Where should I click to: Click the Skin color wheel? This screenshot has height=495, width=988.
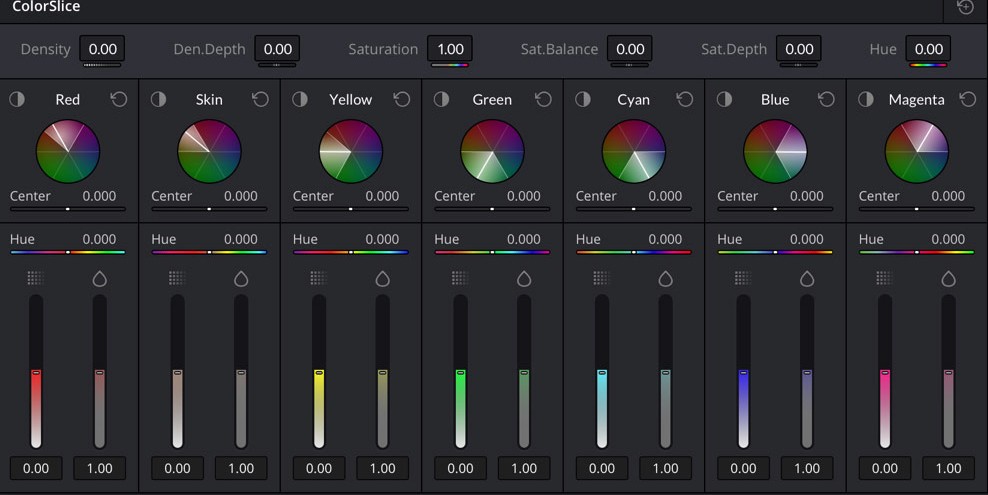click(209, 151)
